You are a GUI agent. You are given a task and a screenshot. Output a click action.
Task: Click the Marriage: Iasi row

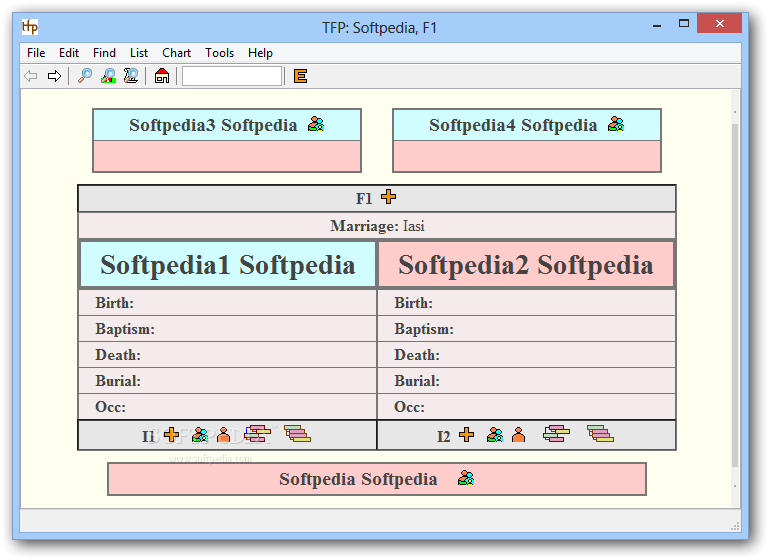(x=377, y=226)
